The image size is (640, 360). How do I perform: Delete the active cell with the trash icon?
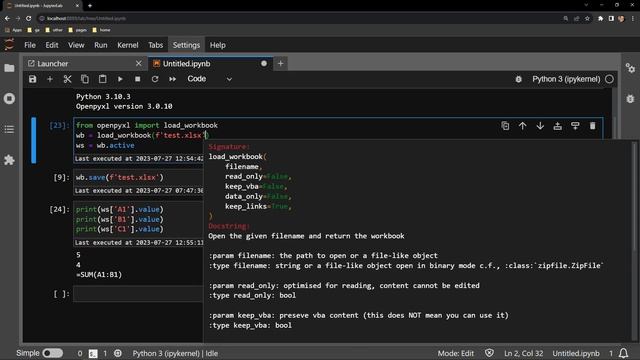(x=593, y=126)
